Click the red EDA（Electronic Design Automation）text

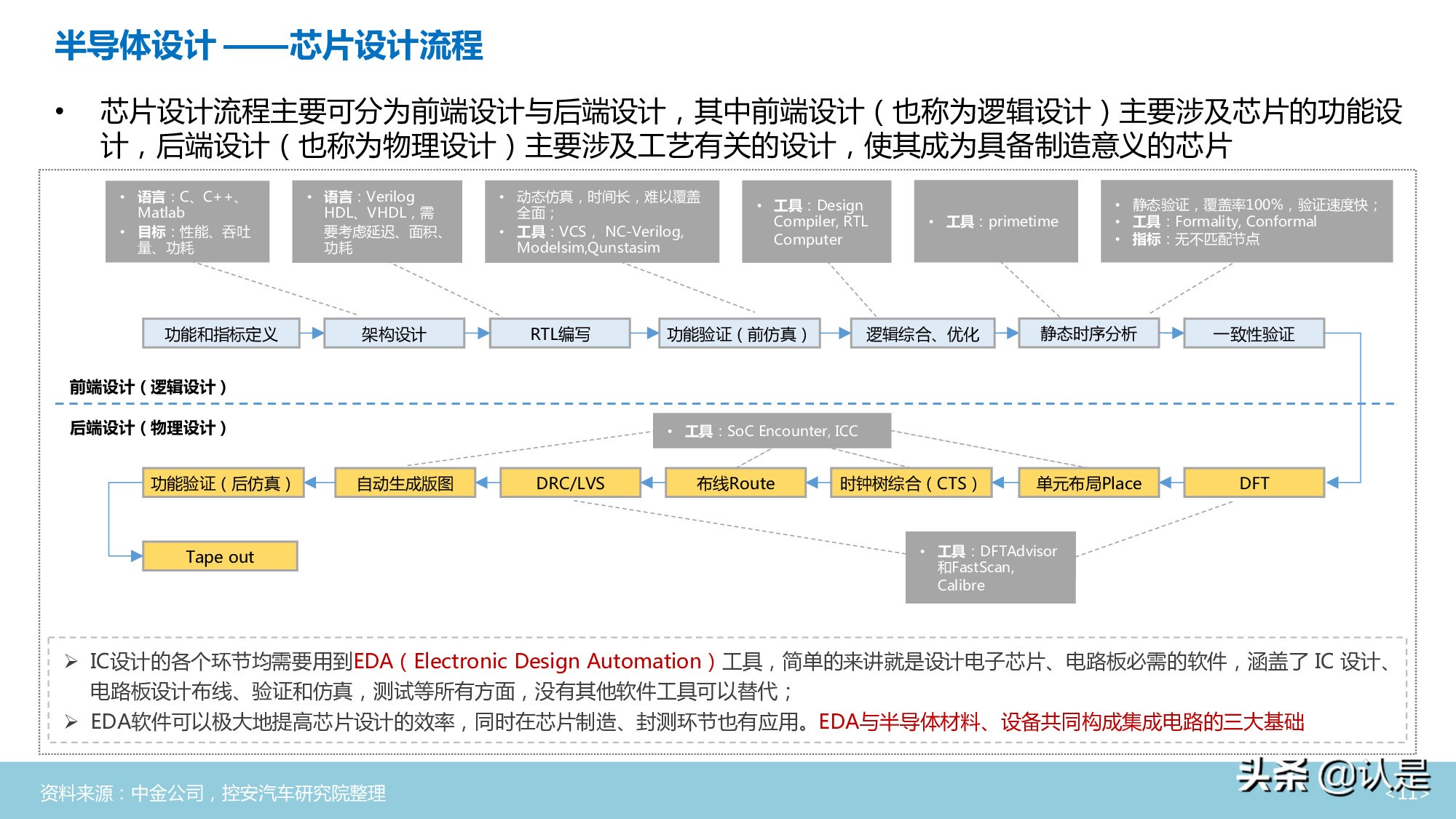(537, 661)
